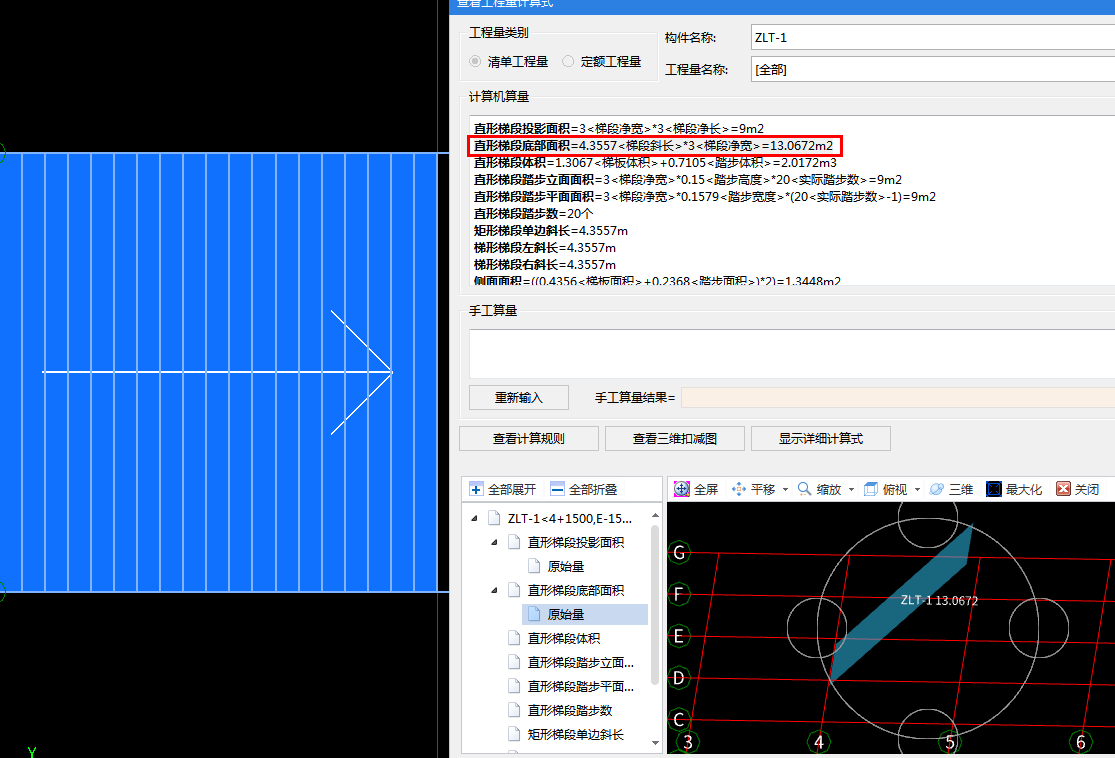Open dropdown arrow next to 缩放

point(851,489)
